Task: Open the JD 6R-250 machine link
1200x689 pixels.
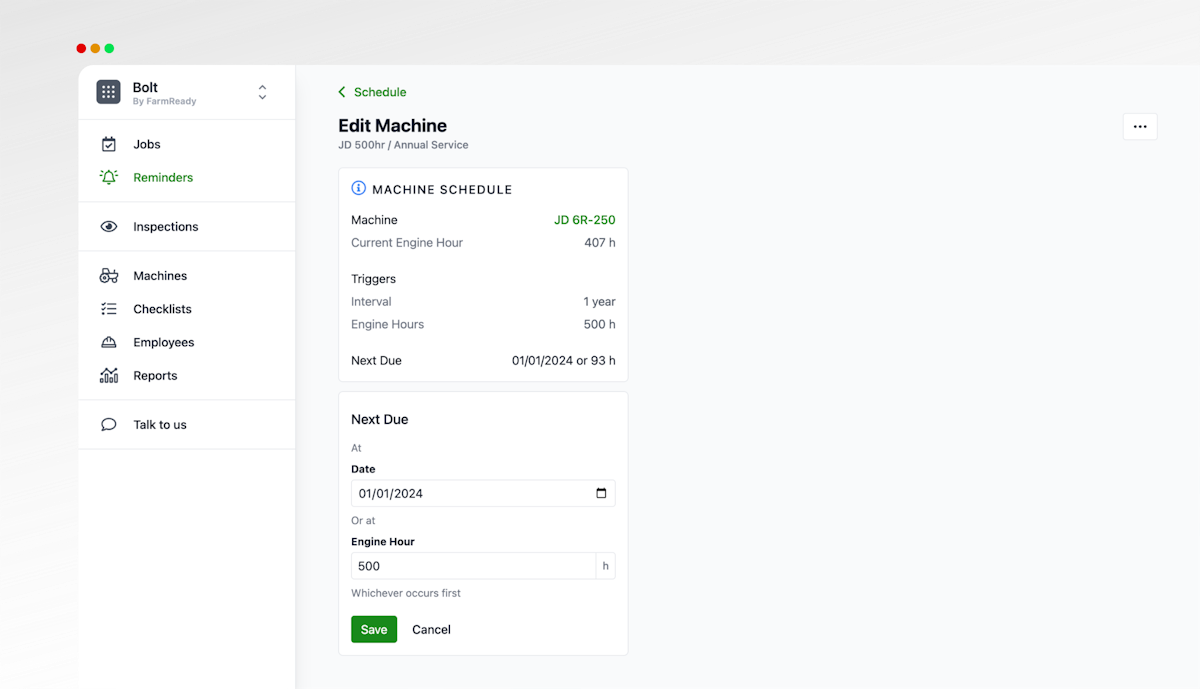Action: [584, 220]
